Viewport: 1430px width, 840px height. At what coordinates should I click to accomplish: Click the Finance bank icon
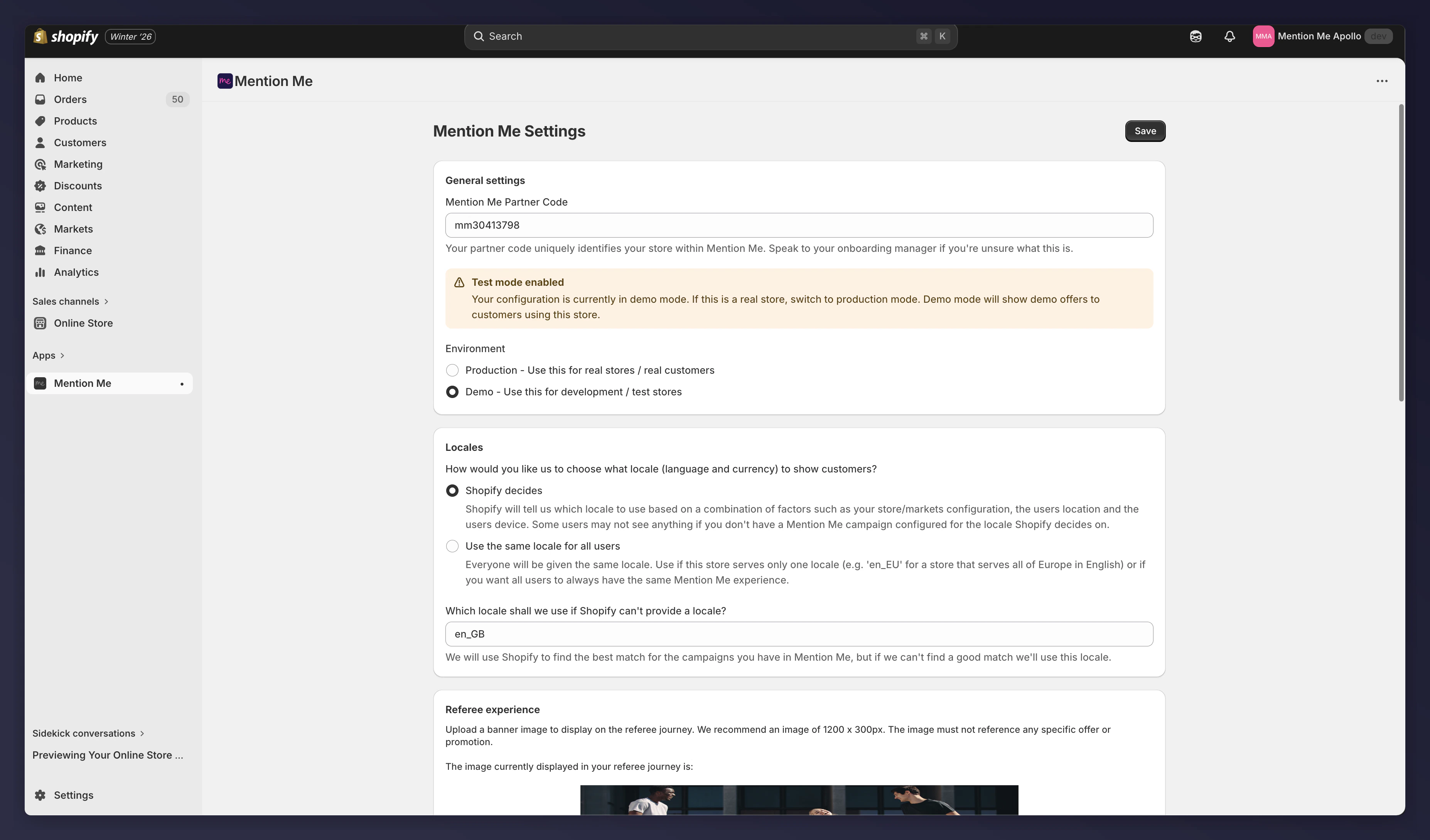[40, 250]
